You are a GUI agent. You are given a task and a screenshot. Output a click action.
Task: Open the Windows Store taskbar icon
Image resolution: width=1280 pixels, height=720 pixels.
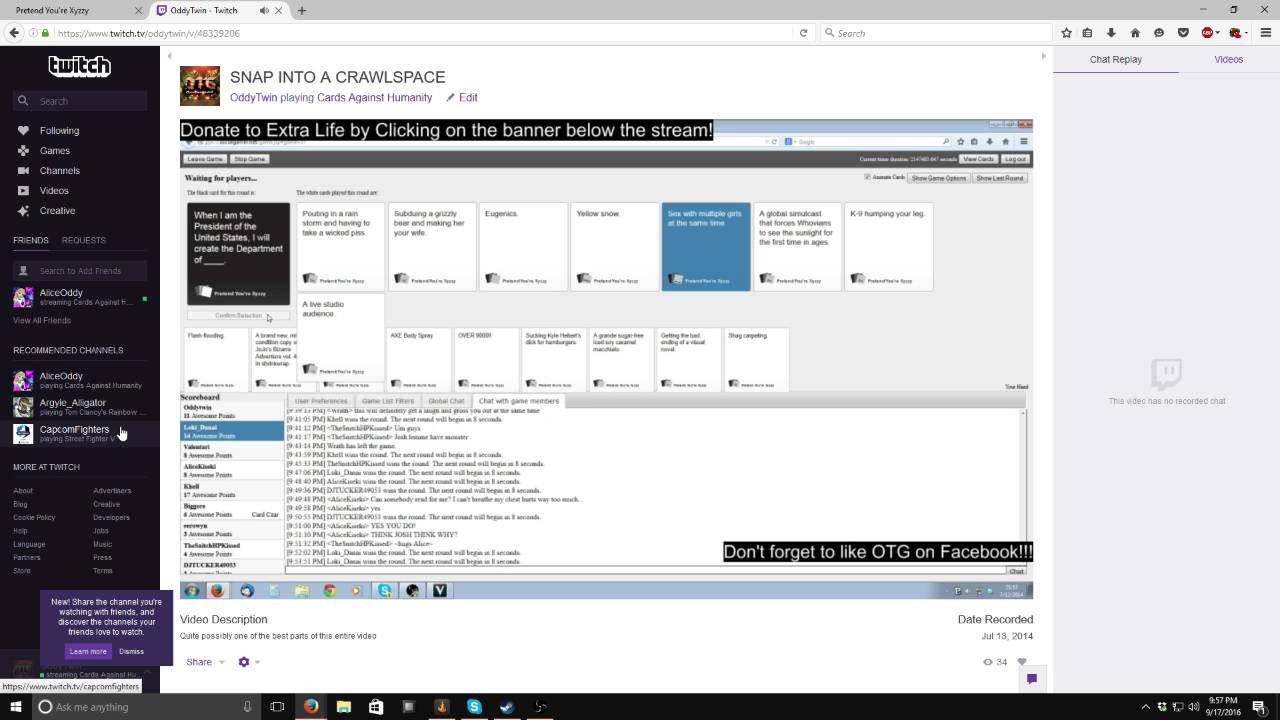(376, 707)
